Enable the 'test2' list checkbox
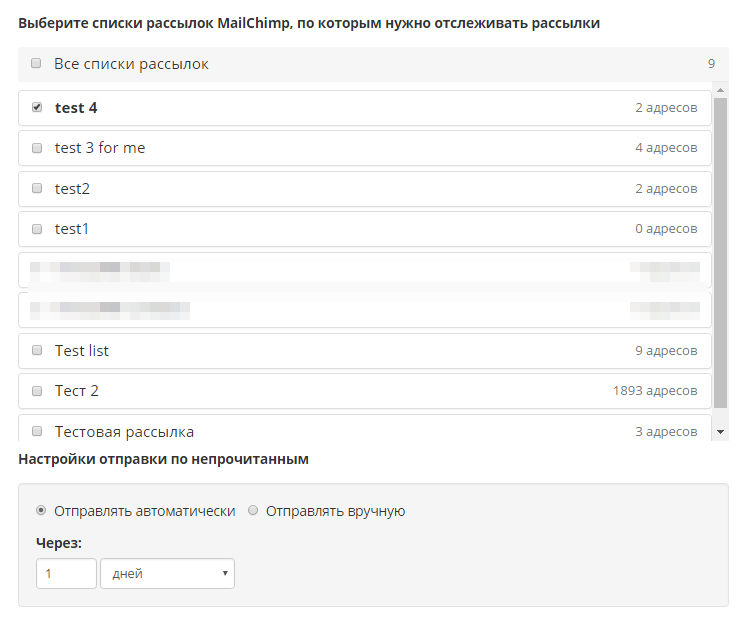 point(37,188)
